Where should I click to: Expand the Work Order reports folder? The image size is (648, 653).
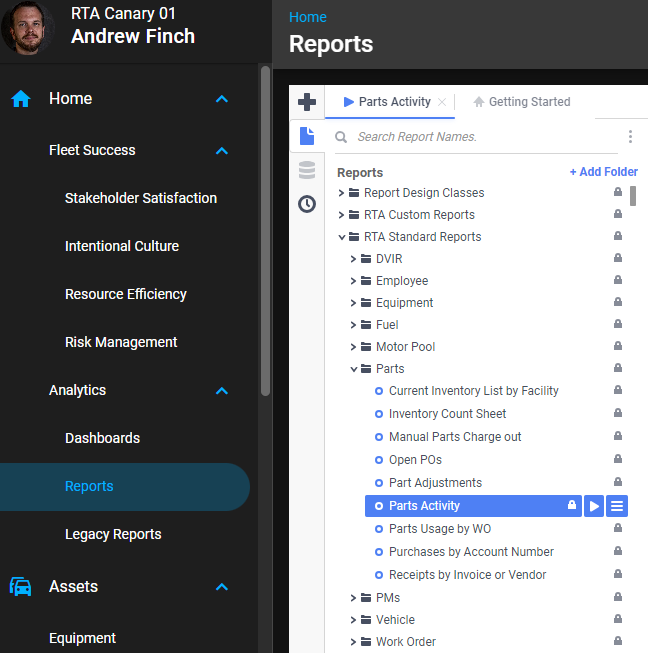tap(354, 642)
